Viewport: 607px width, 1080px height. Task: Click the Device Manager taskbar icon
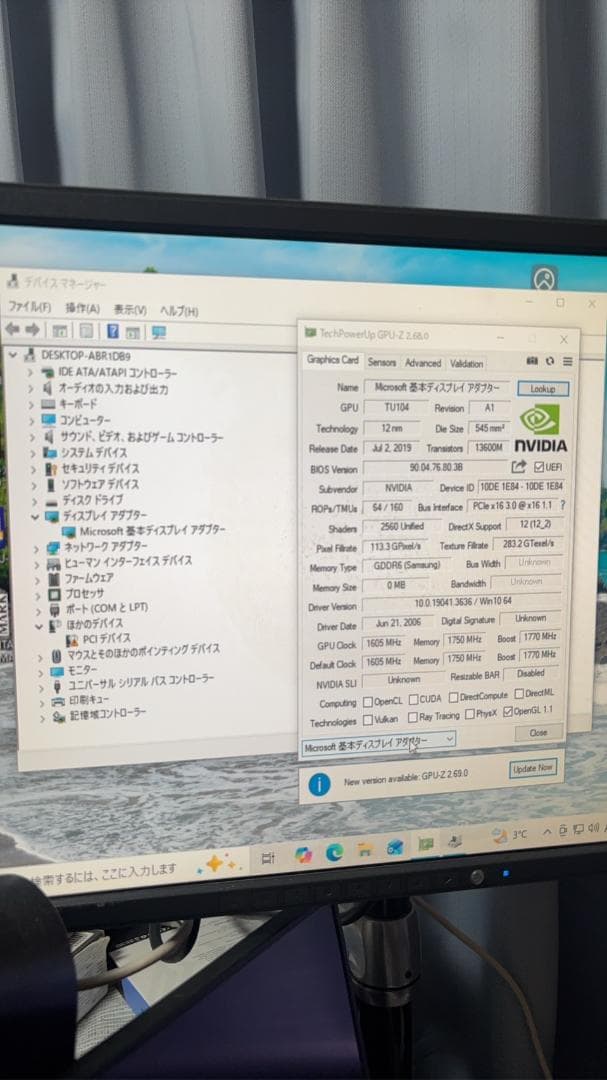[455, 842]
